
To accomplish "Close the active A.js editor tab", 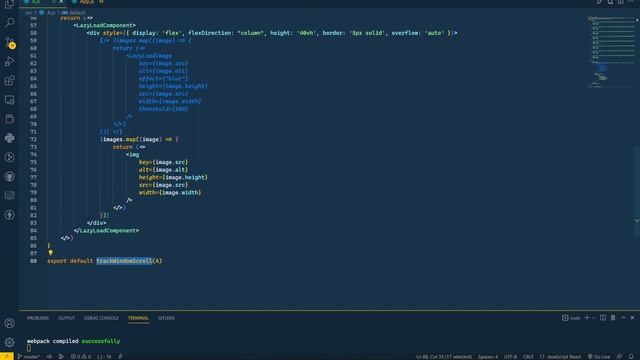I will (x=61, y=2).
